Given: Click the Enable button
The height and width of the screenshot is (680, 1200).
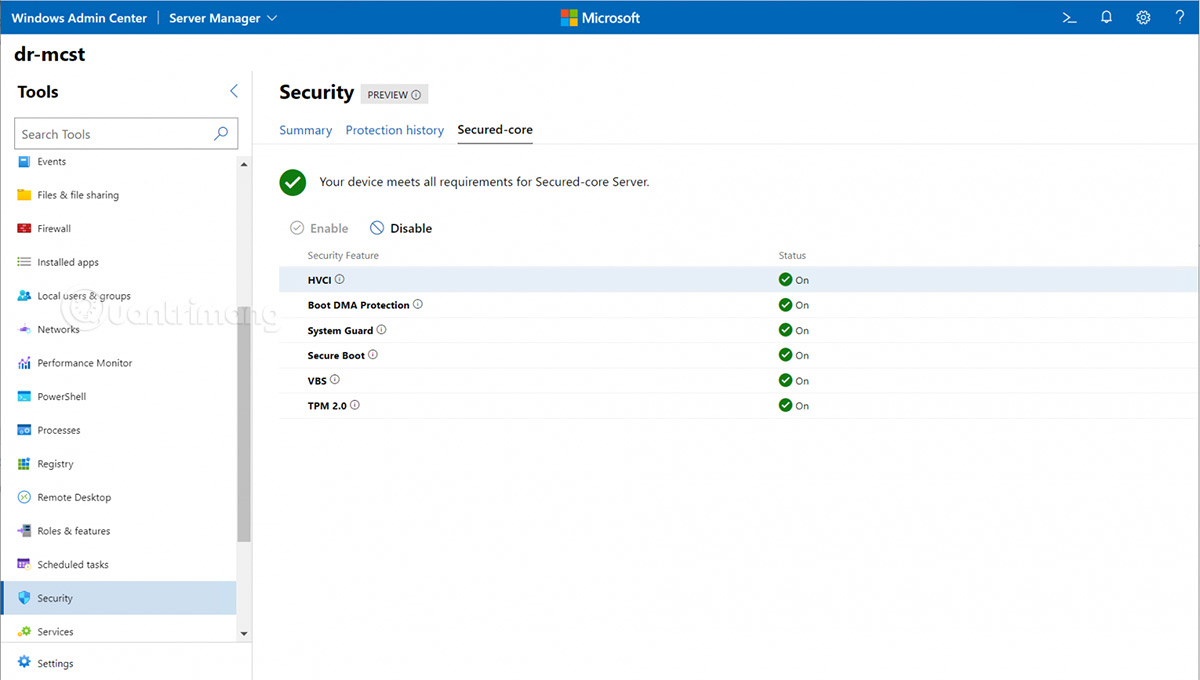Looking at the screenshot, I should pos(319,227).
